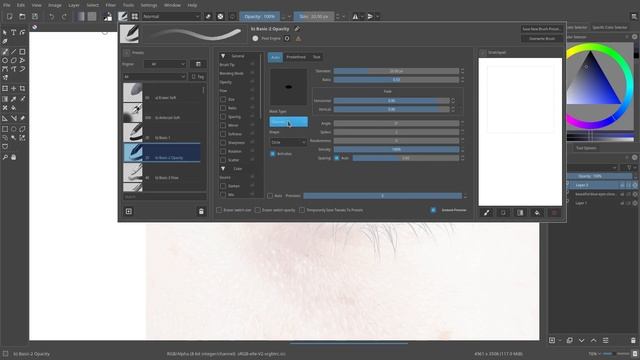Open the Layer menu

[74, 5]
